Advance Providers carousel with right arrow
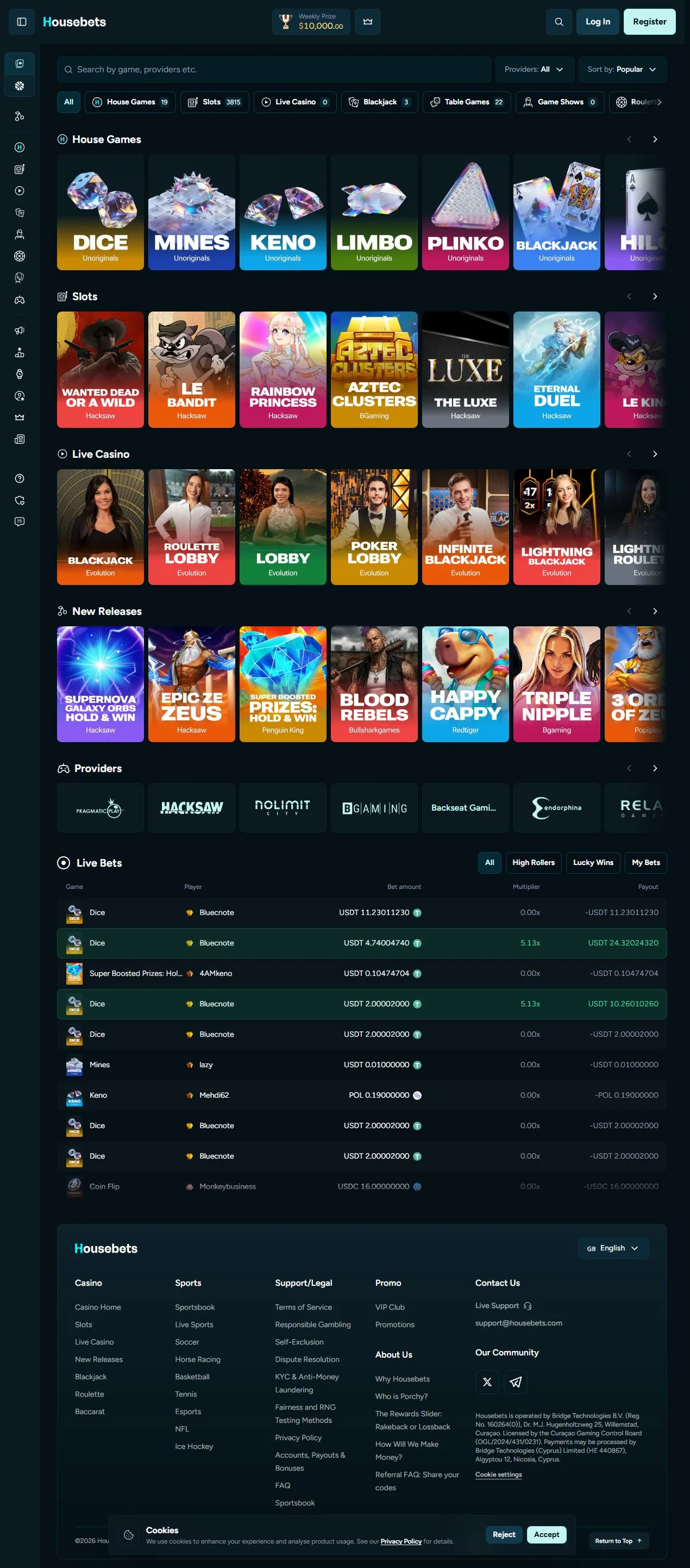690x1568 pixels. pos(655,768)
